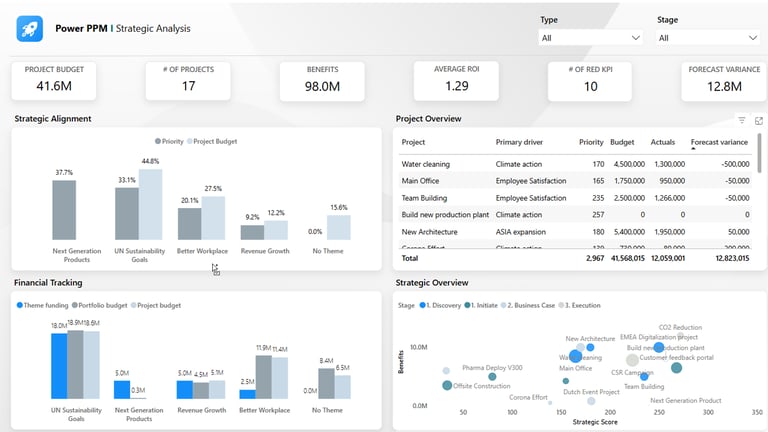
Task: Click the Pharma Deploy V300 bubble
Action: pyautogui.click(x=492, y=377)
